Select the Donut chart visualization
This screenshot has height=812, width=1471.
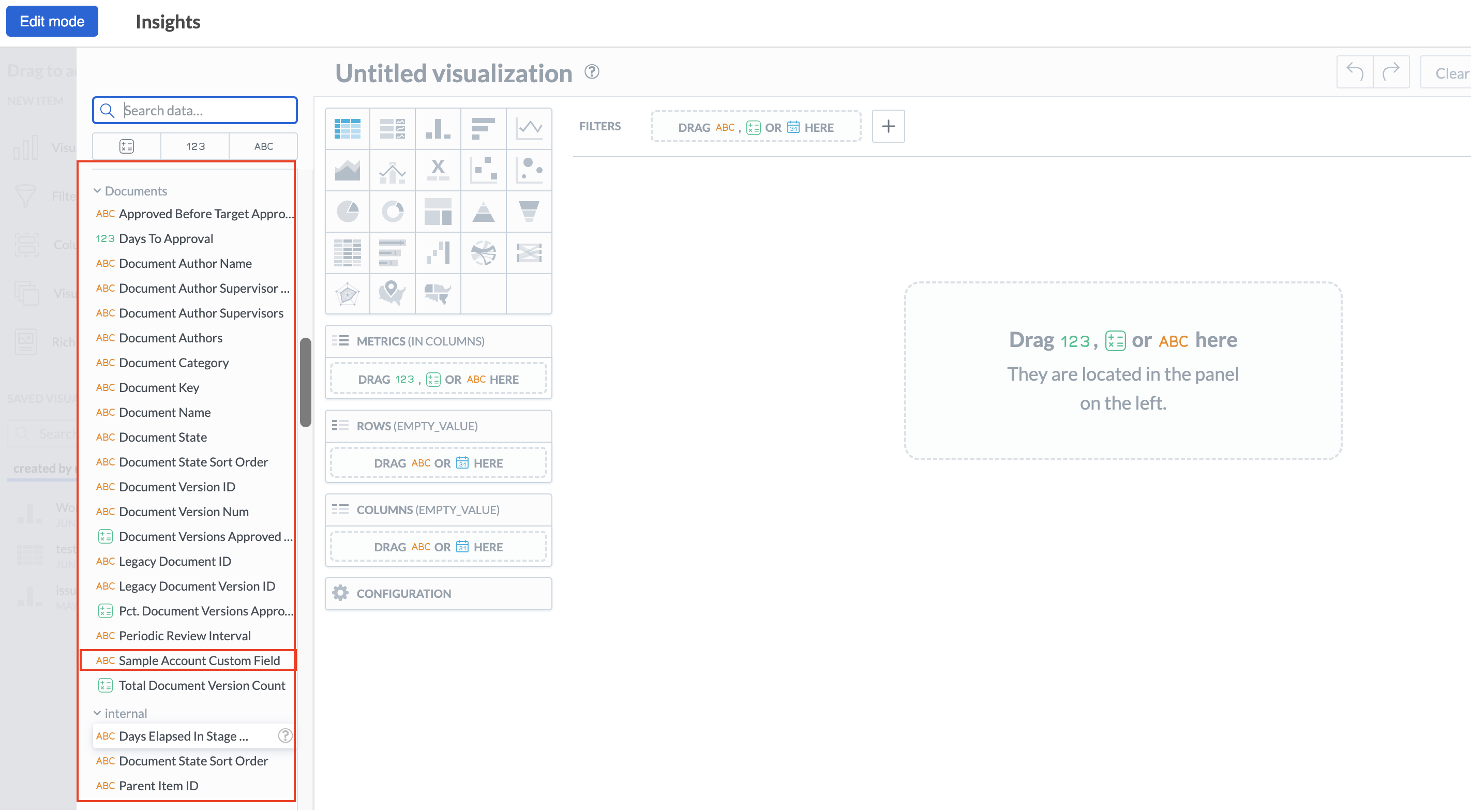coord(392,212)
